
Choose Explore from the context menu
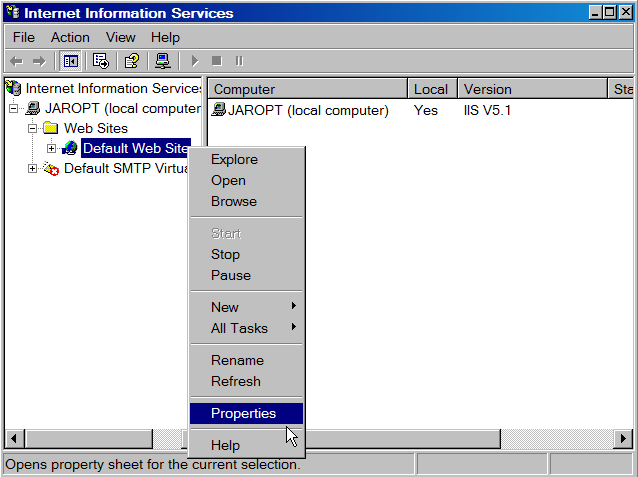(247, 159)
